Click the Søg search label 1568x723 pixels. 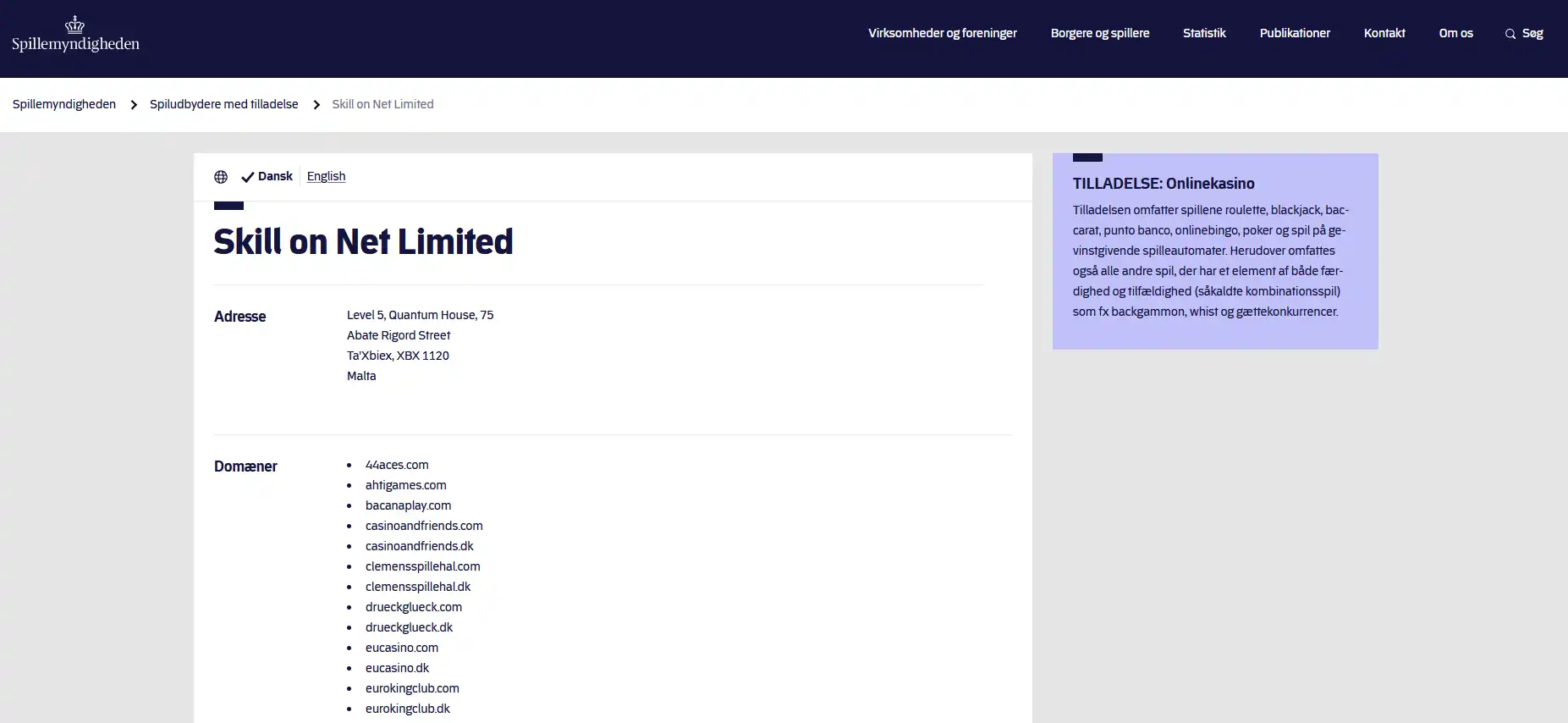[x=1532, y=33]
